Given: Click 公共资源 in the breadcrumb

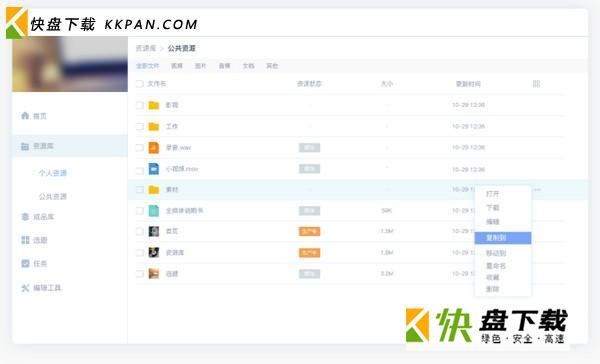Looking at the screenshot, I should pos(182,48).
